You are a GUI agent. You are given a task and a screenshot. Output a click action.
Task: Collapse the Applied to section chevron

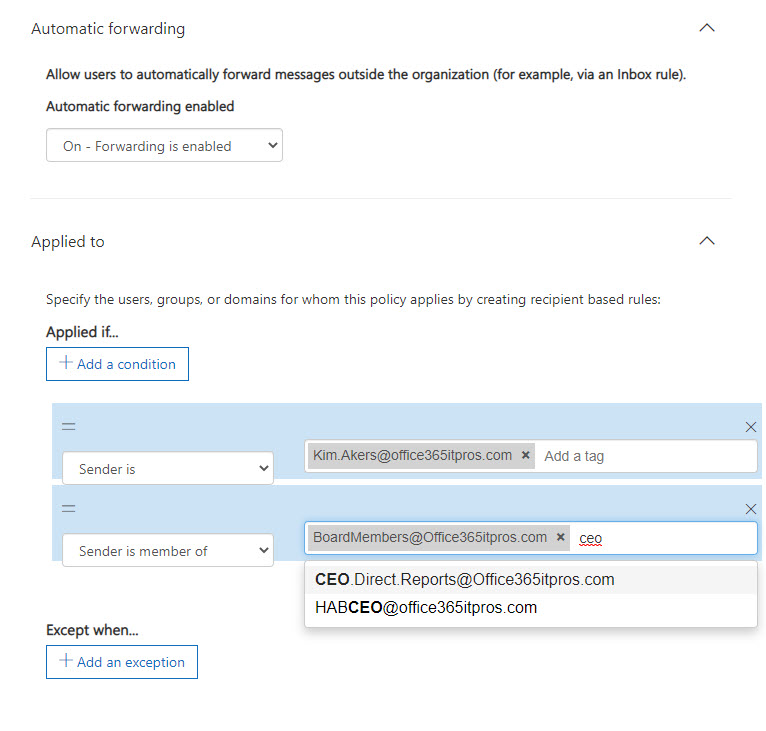(x=707, y=241)
